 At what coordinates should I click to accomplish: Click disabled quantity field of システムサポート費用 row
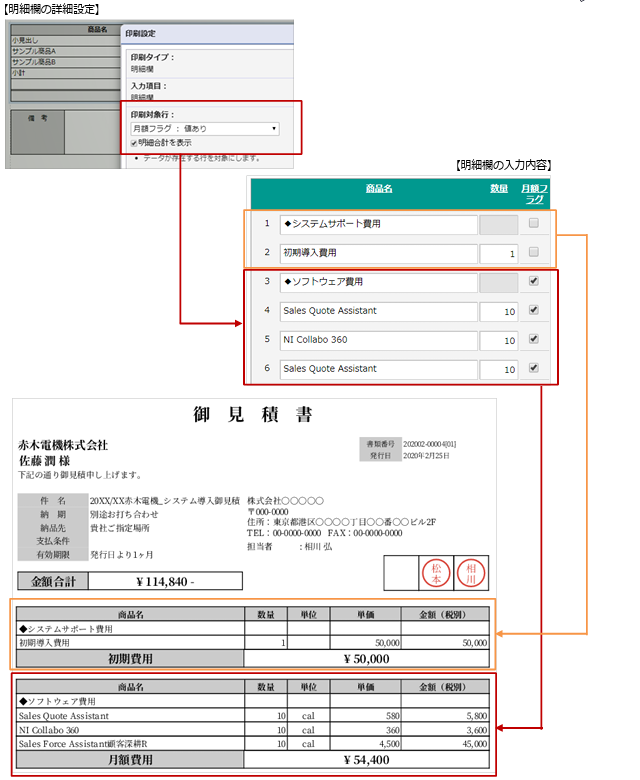click(x=499, y=224)
